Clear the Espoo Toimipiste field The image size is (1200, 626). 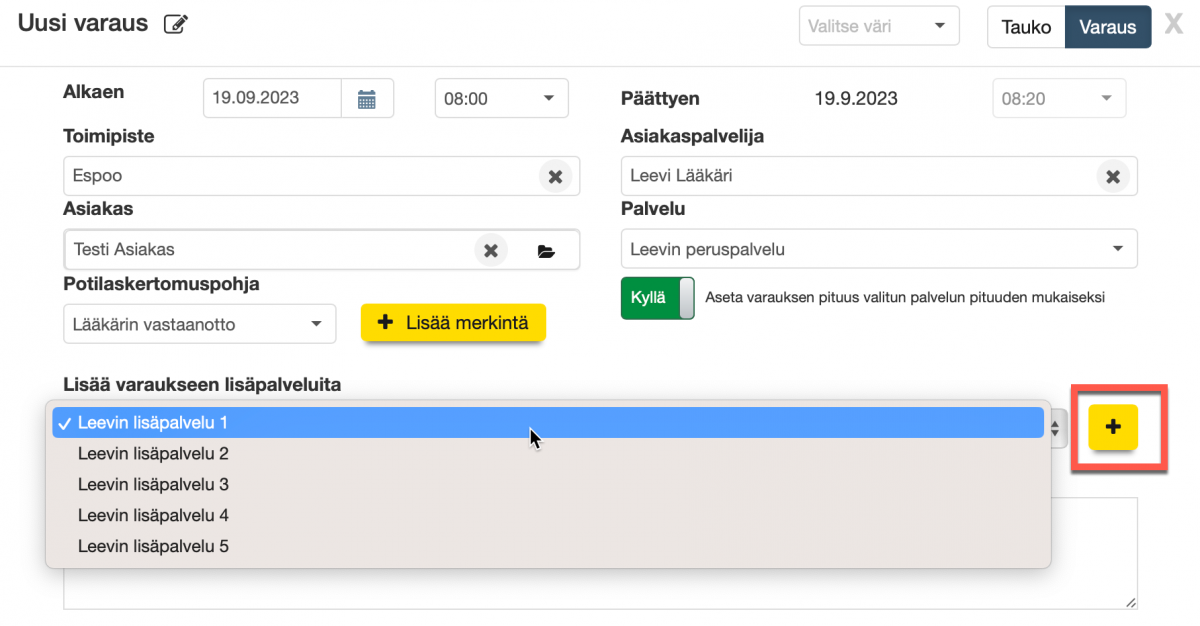click(x=556, y=176)
